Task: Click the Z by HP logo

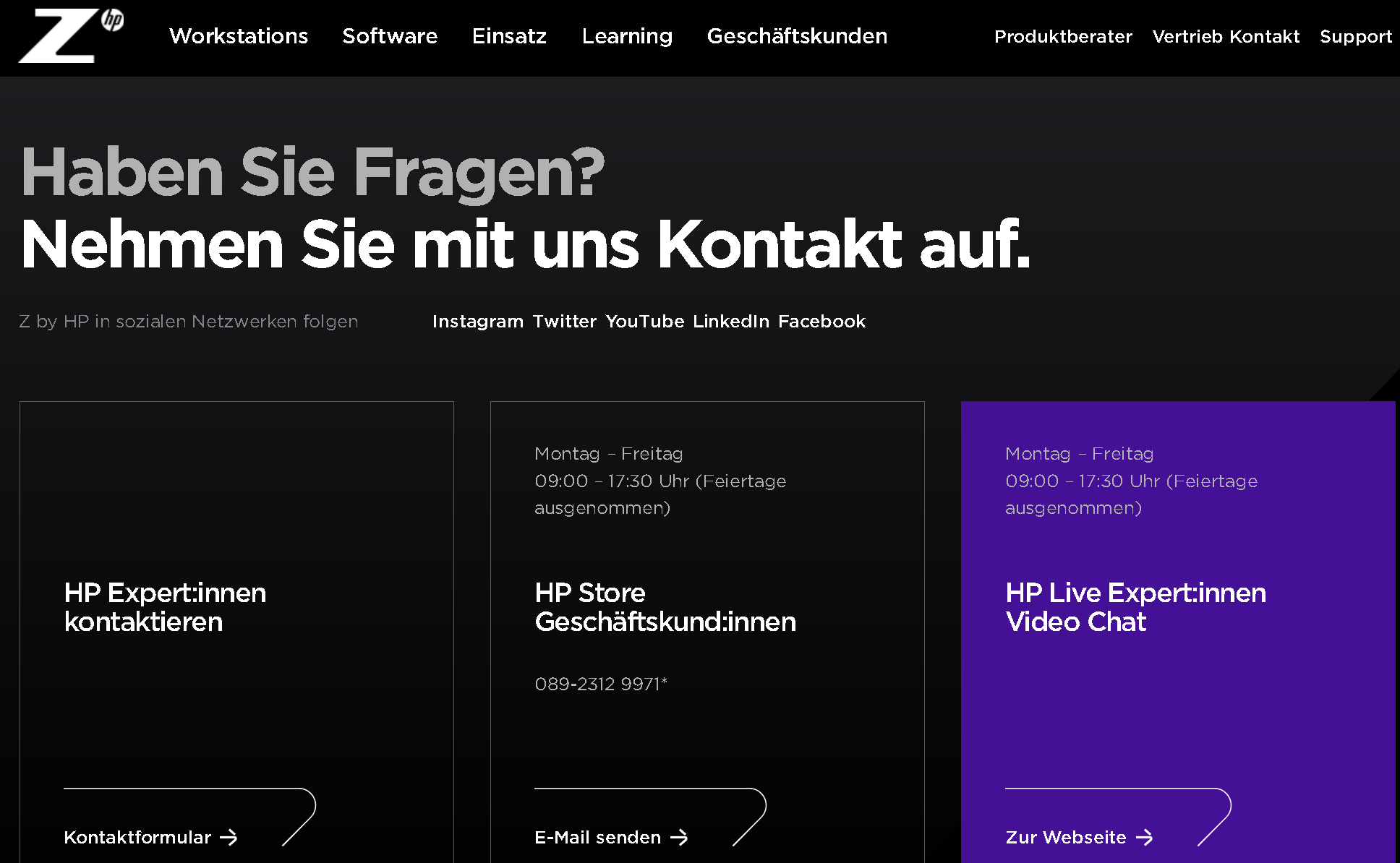Action: [69, 36]
